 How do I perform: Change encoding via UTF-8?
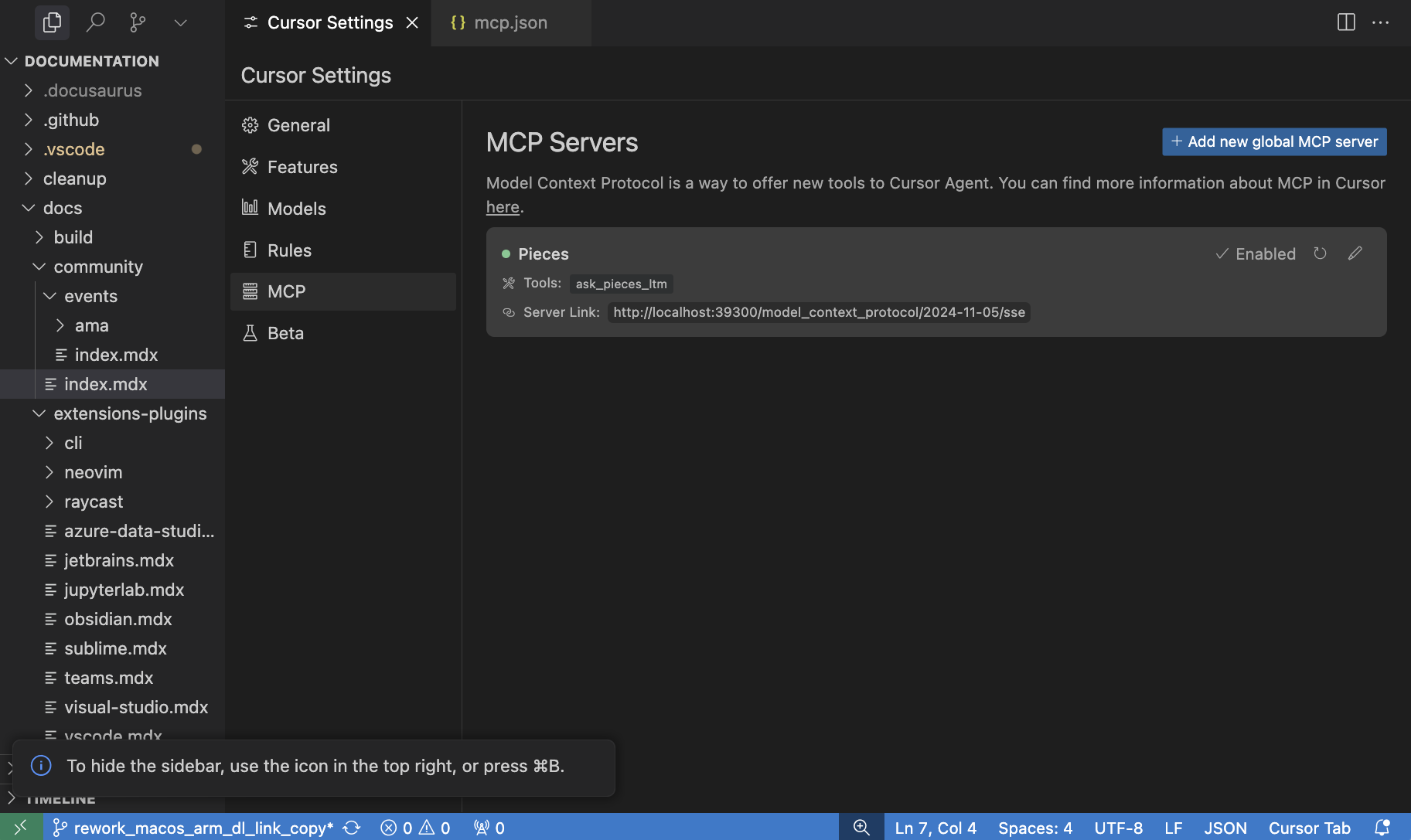click(x=1119, y=828)
